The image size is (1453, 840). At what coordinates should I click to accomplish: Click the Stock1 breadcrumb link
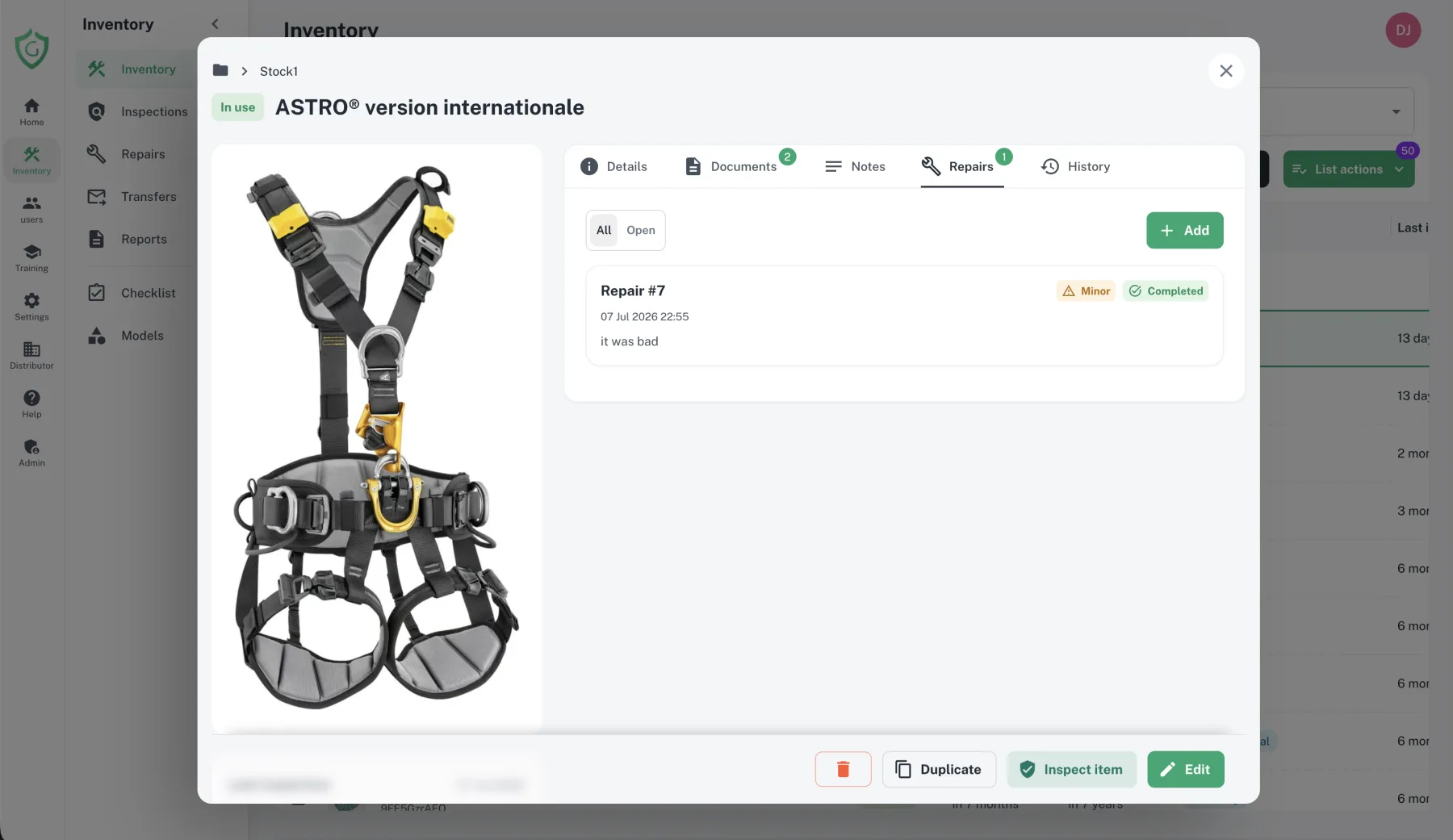coord(278,71)
